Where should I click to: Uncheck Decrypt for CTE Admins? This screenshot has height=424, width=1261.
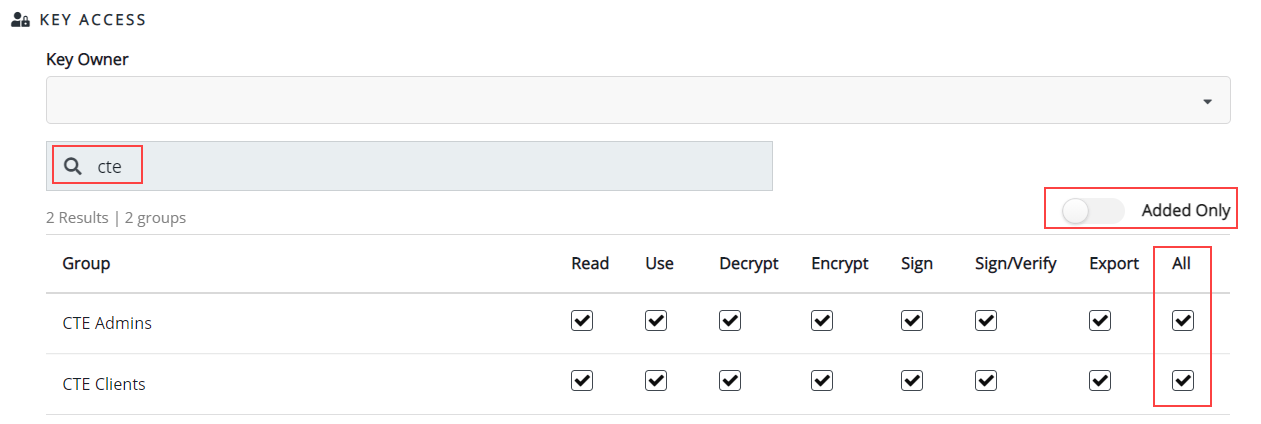(730, 321)
